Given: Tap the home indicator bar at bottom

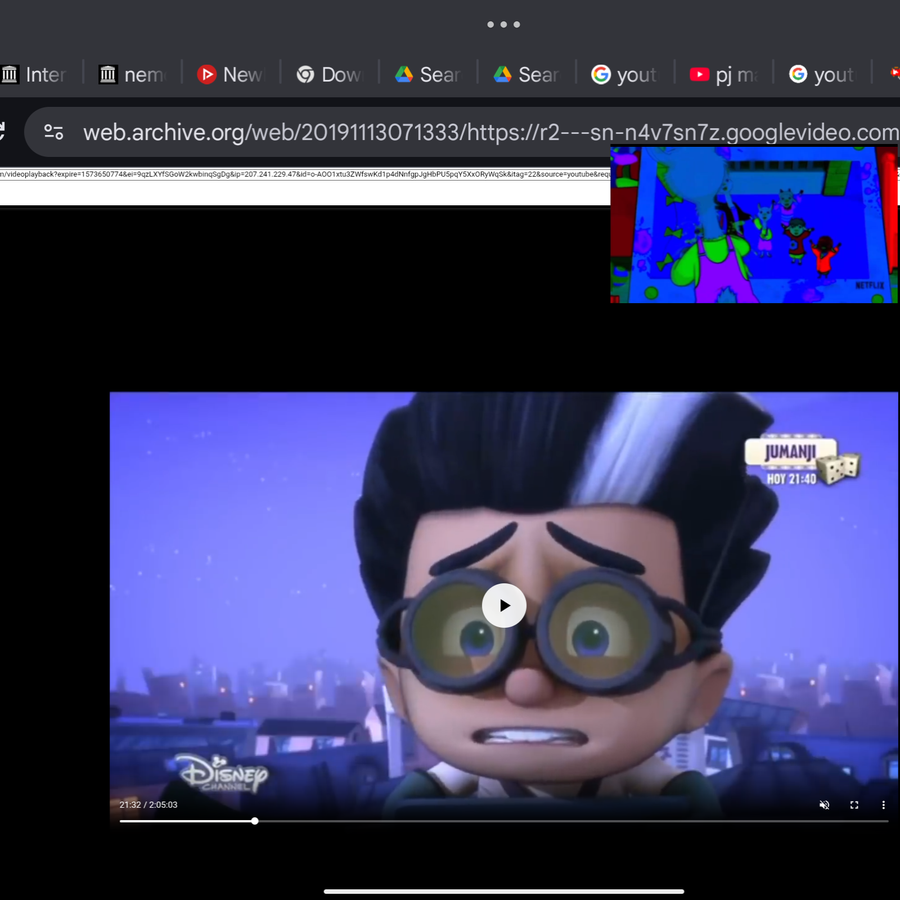Looking at the screenshot, I should coord(503,891).
